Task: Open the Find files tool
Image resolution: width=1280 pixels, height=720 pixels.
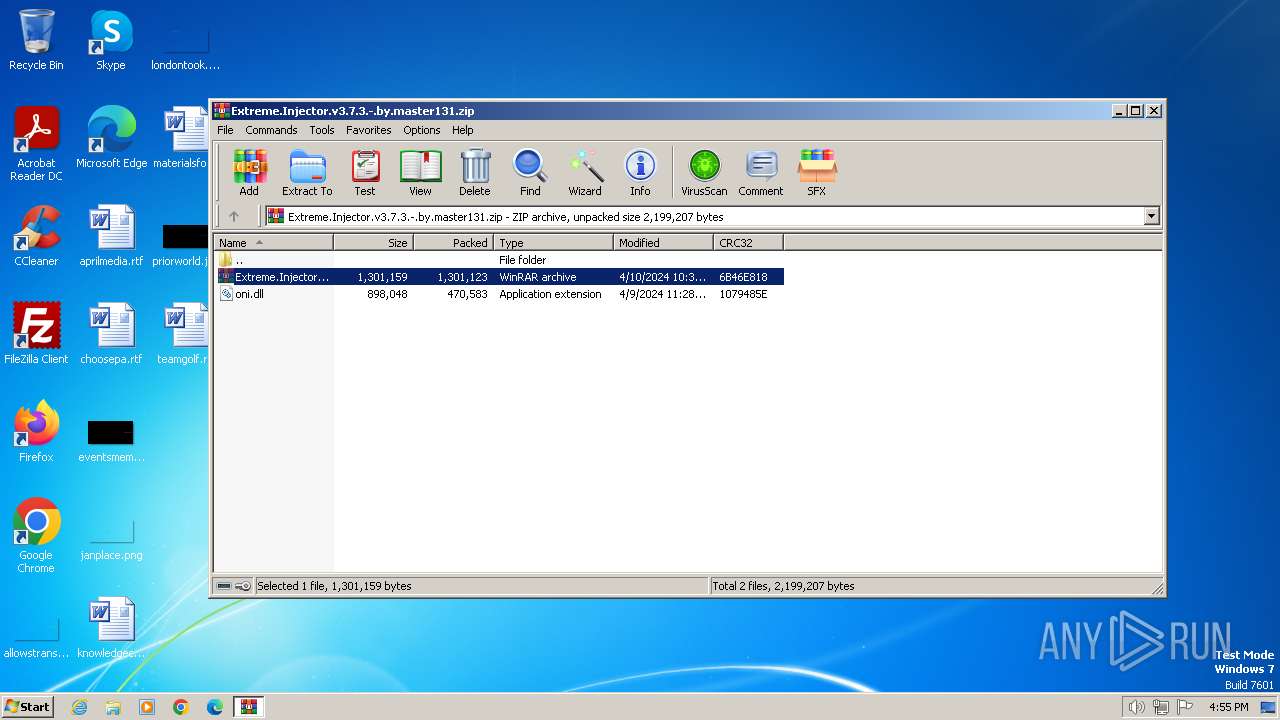Action: point(530,173)
